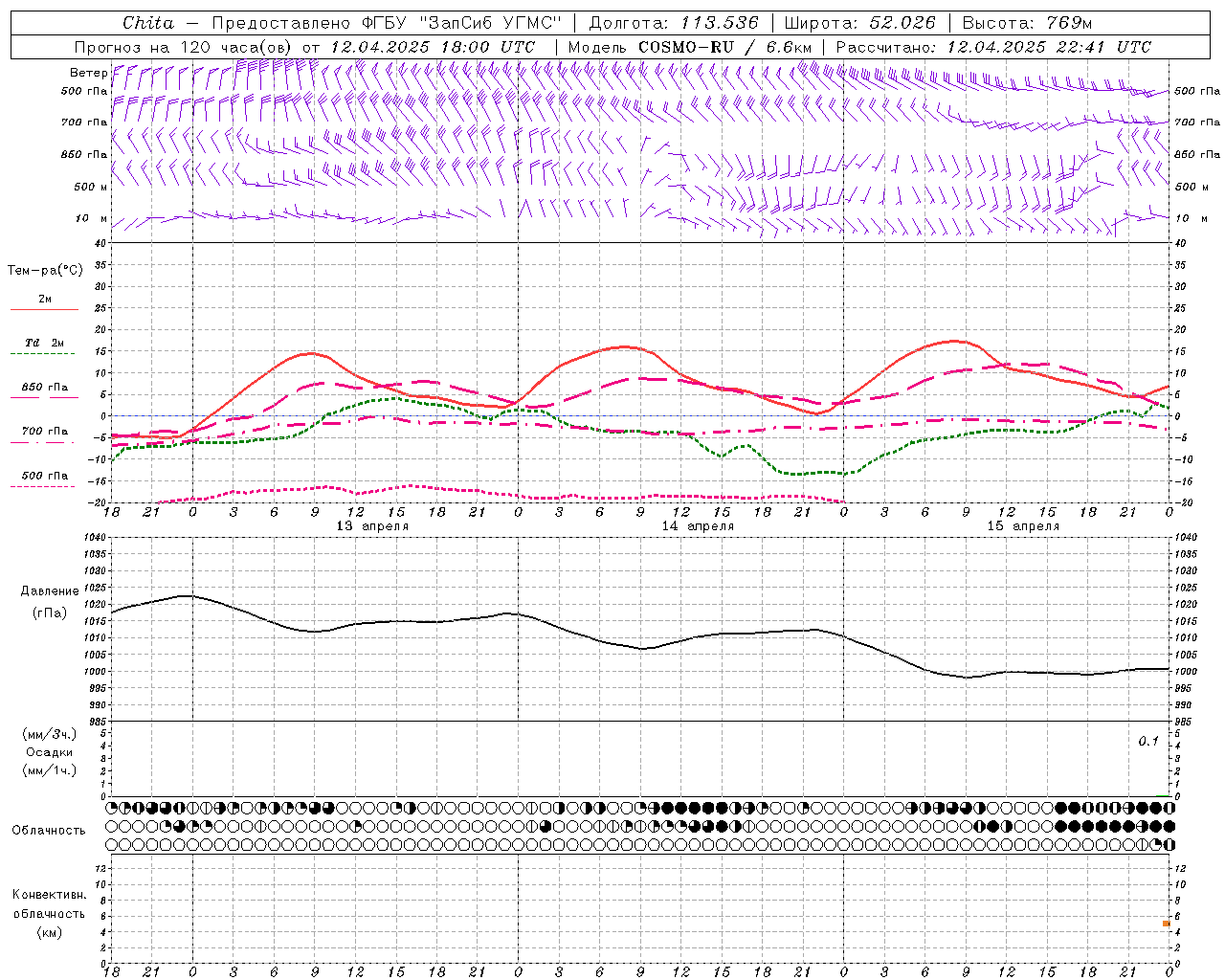Image resolution: width=1225 pixels, height=980 pixels.
Task: Click the date label "14 апреля"
Action: click(698, 526)
